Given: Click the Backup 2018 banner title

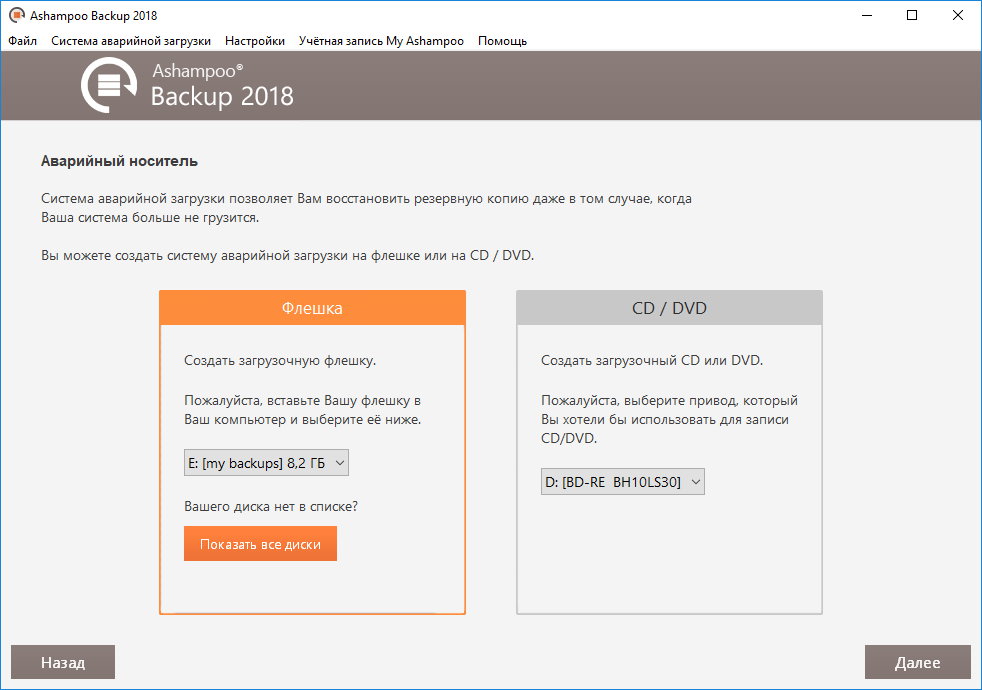Looking at the screenshot, I should click(x=222, y=96).
